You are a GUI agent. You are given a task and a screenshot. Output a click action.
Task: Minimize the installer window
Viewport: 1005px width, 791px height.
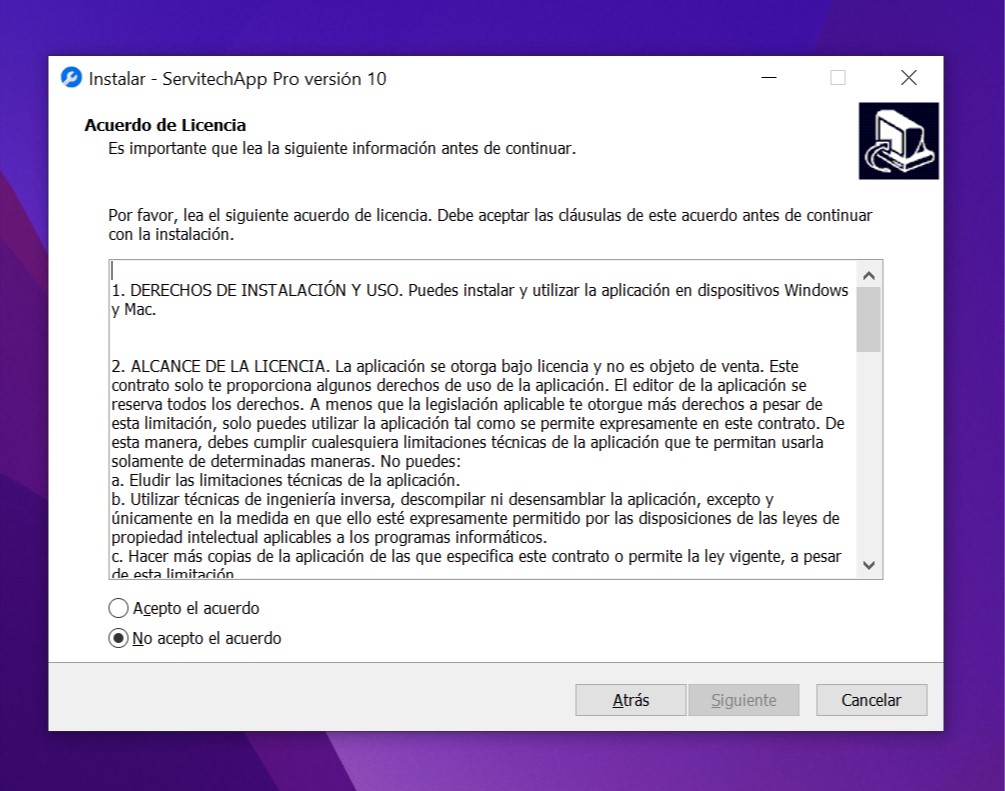click(x=769, y=78)
